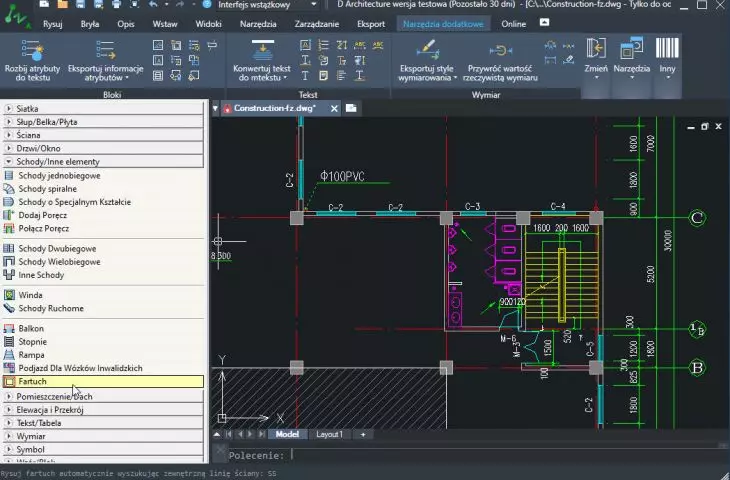The height and width of the screenshot is (480, 730).
Task: Open the Online ribbon tab
Action: 514,24
